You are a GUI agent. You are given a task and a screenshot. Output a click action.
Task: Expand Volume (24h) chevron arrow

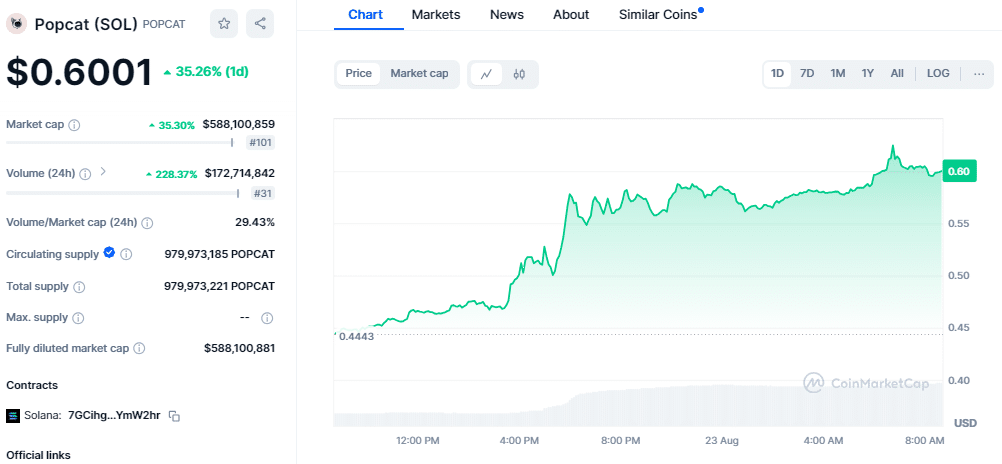tap(103, 172)
